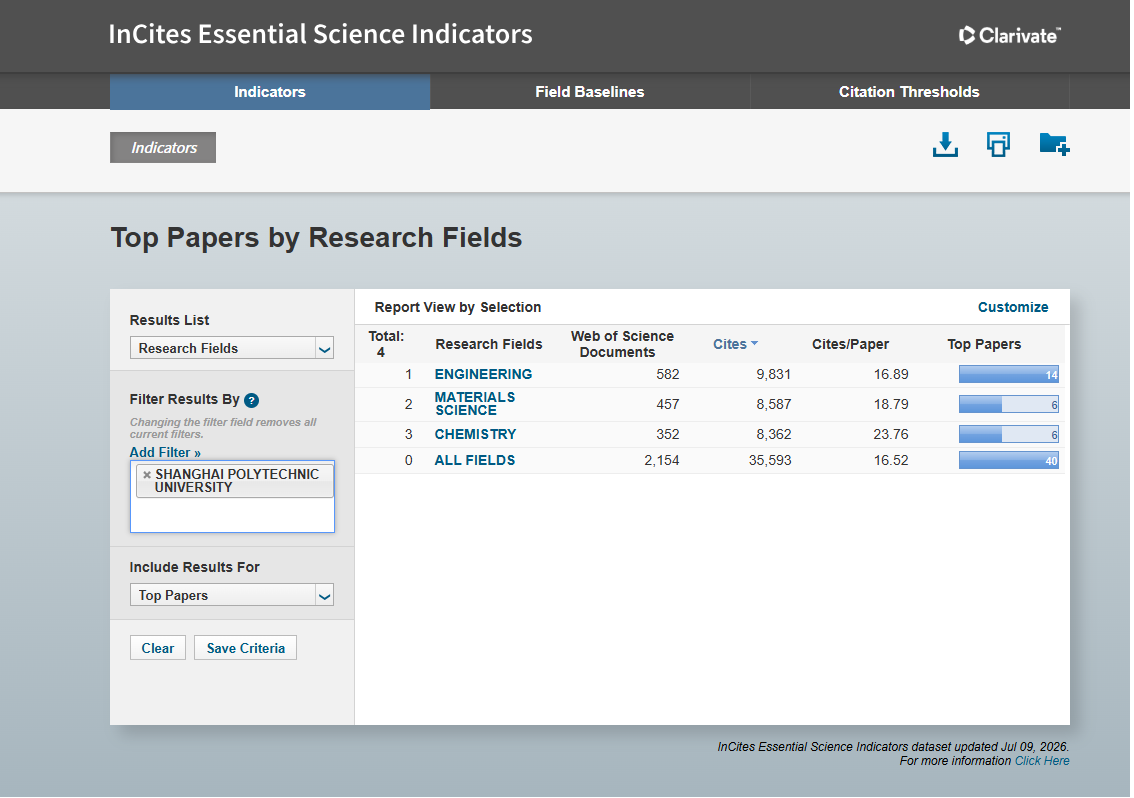Select the Chemistry cites per paper 23.76
This screenshot has height=798, width=1134.
pyautogui.click(x=891, y=434)
